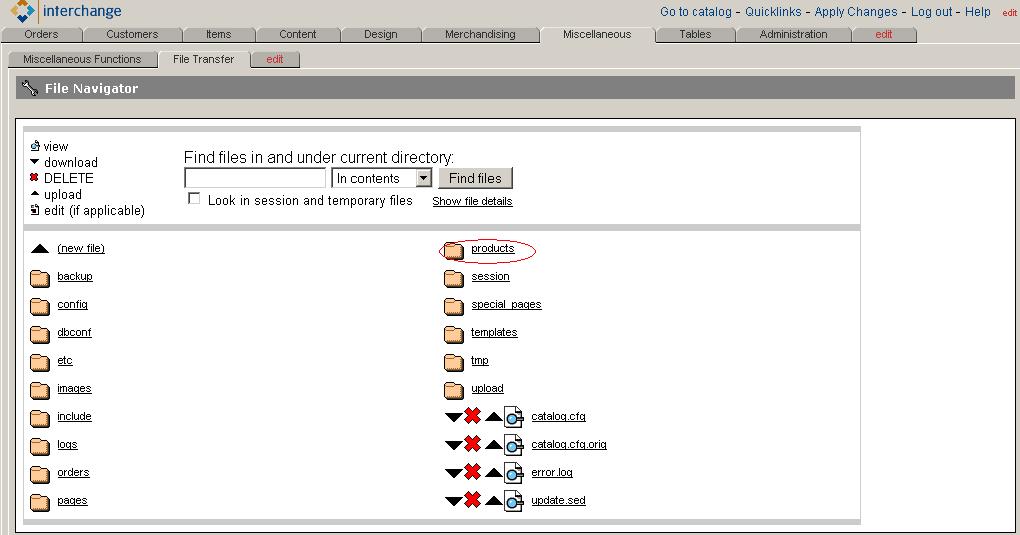Upload over catalog.cfg.orig via up arrow

tap(494, 445)
